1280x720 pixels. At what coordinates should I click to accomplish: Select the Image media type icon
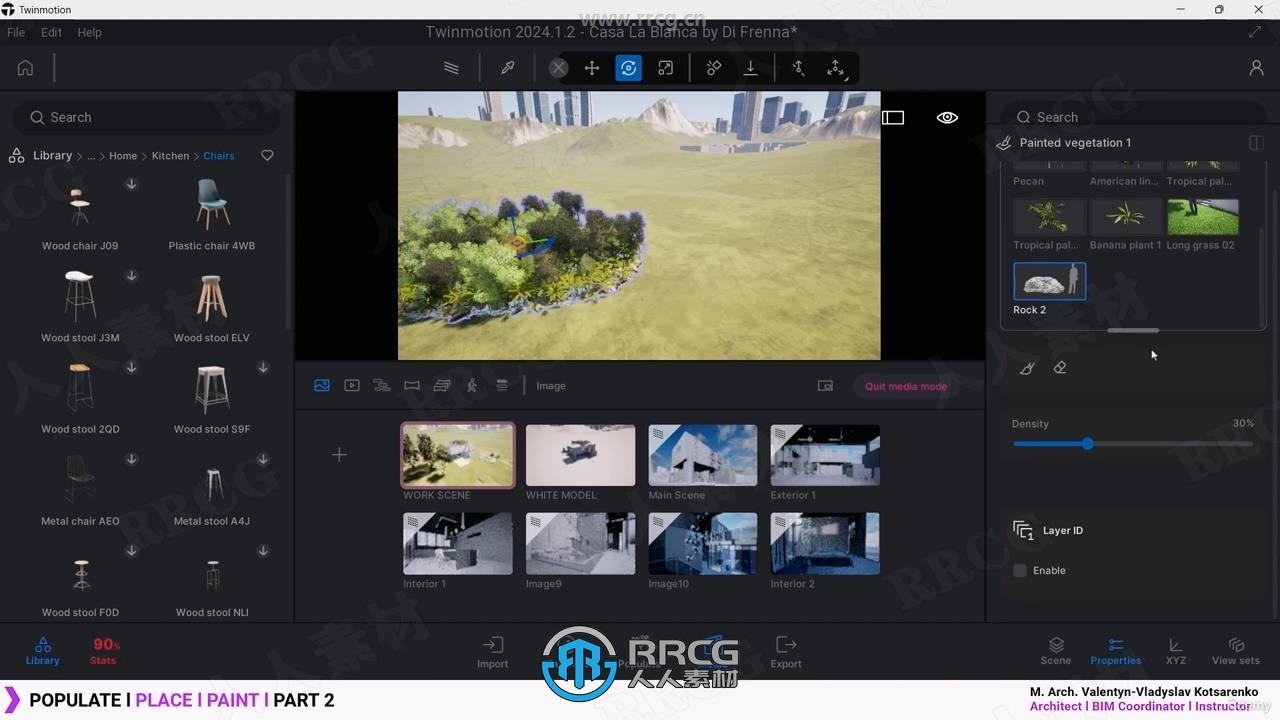[x=322, y=385]
